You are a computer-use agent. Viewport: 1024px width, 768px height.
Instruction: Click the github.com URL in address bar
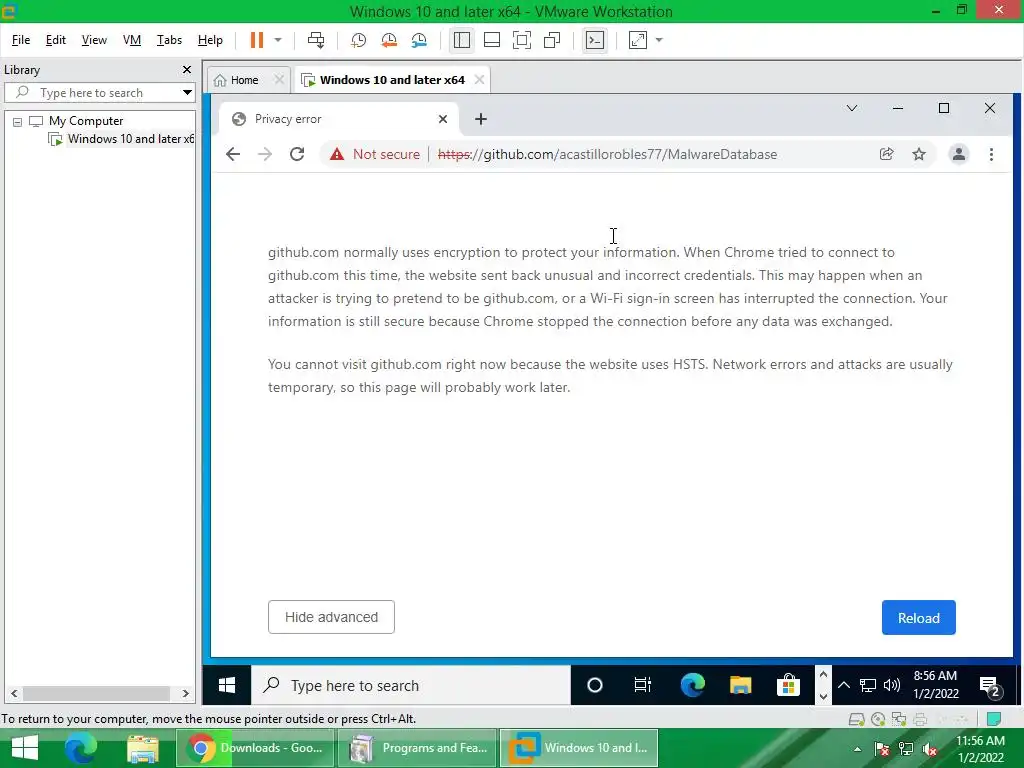tap(607, 154)
